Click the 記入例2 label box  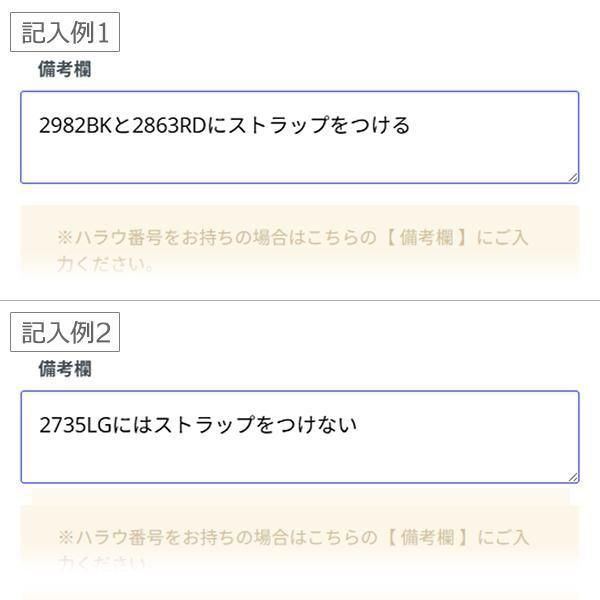65,333
